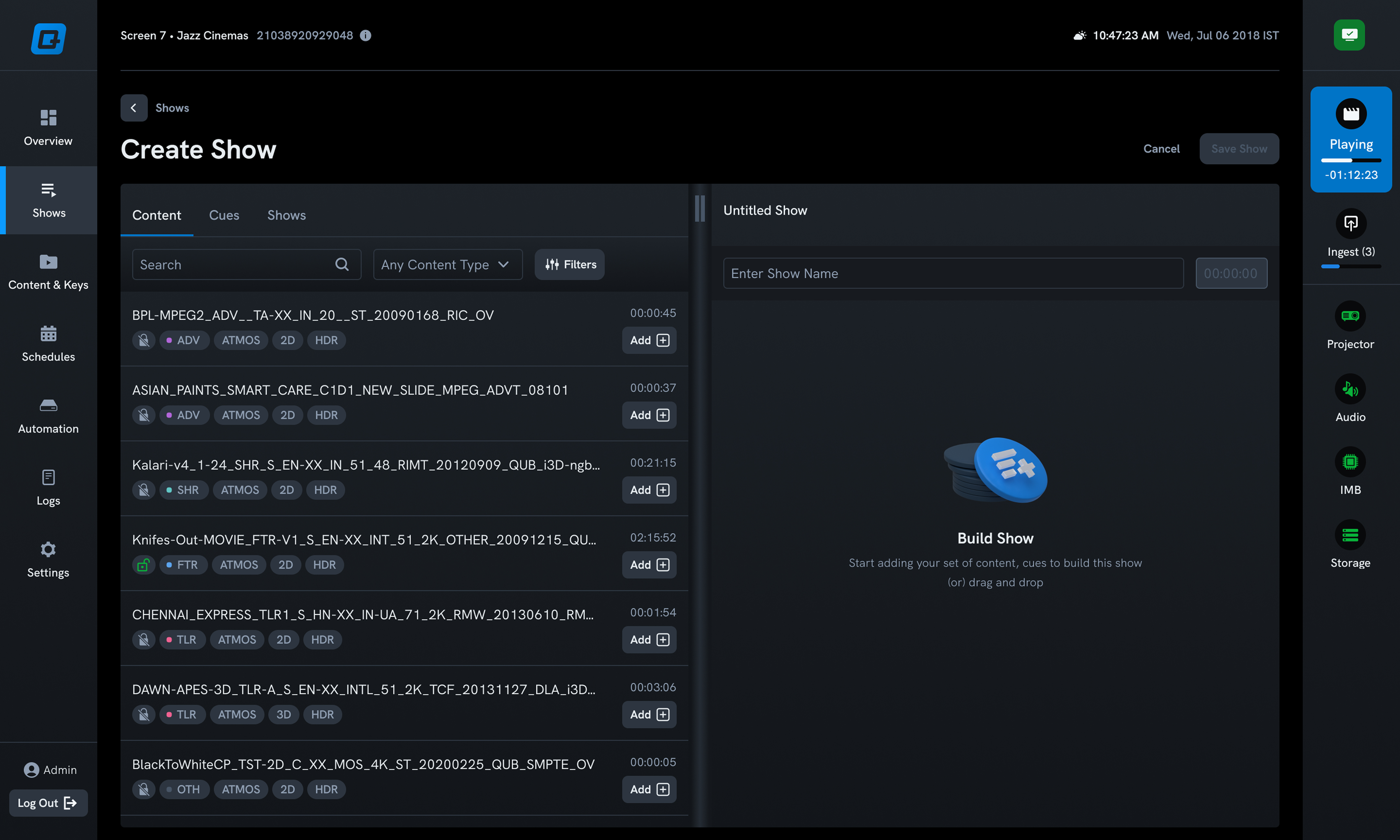The height and width of the screenshot is (840, 1400).
Task: Expand the Any Content Type dropdown
Action: pyautogui.click(x=447, y=264)
